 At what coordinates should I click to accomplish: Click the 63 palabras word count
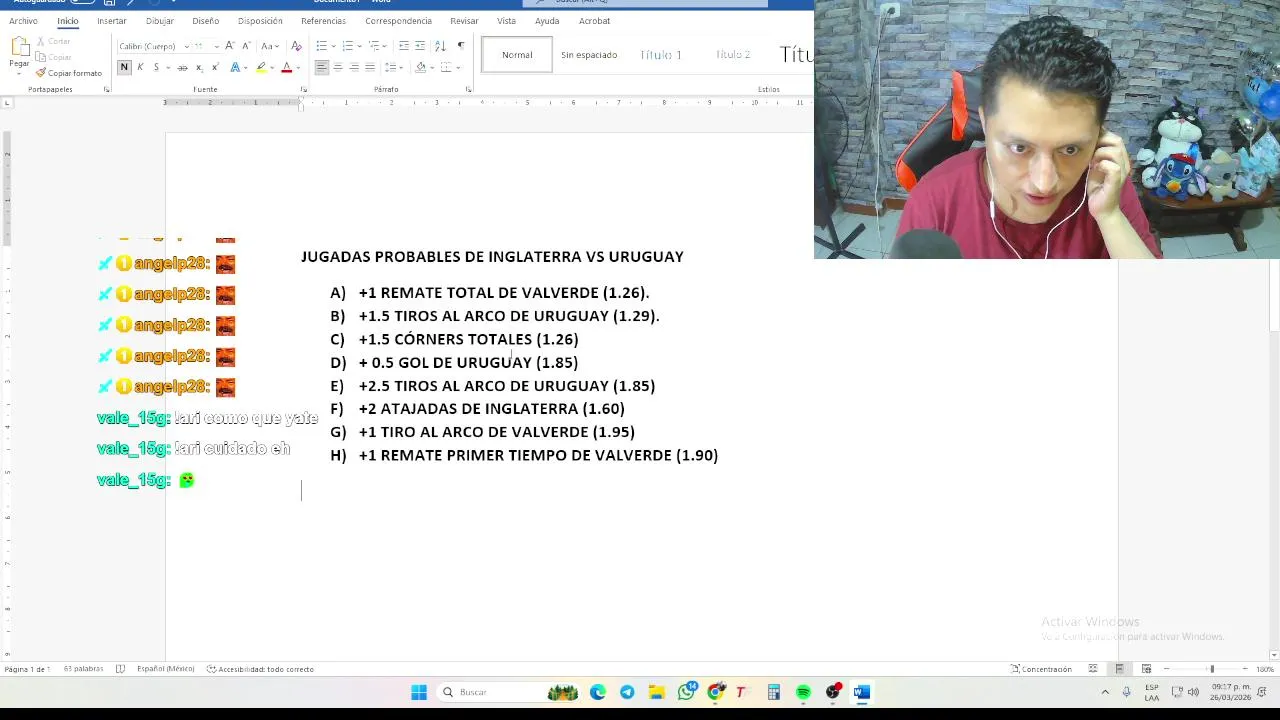[x=83, y=669]
